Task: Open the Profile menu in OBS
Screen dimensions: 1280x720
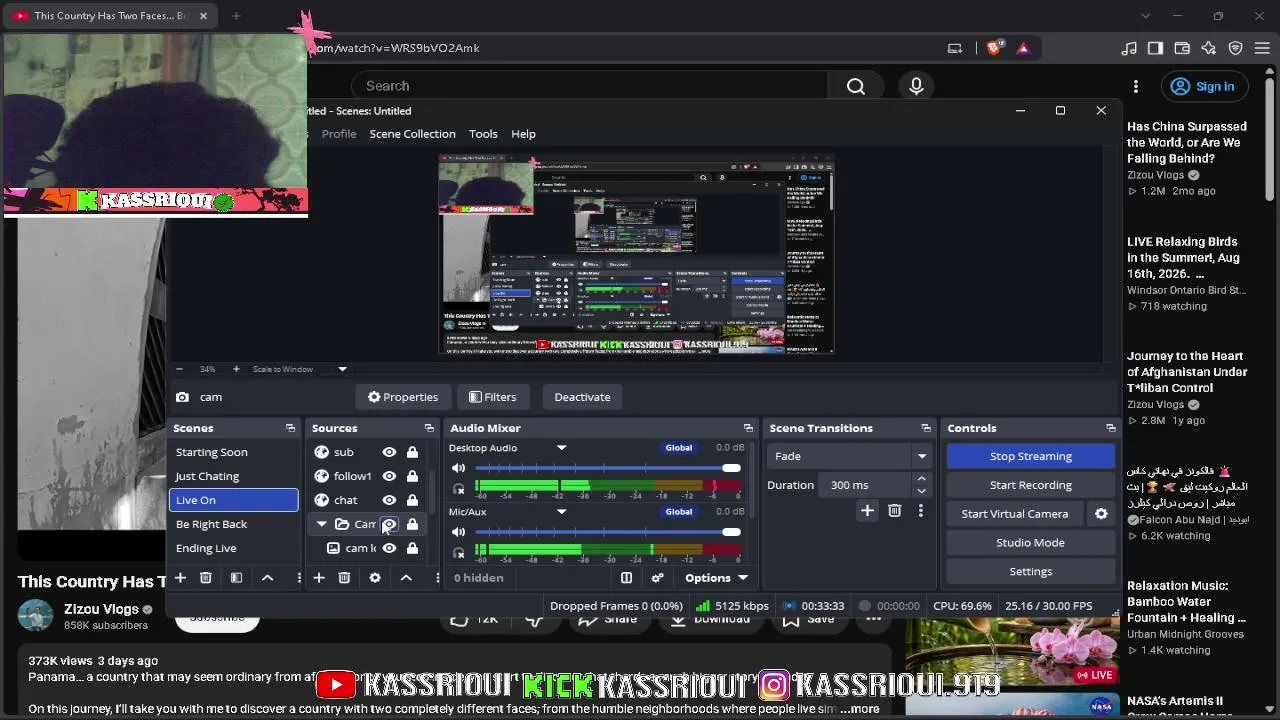Action: point(339,134)
